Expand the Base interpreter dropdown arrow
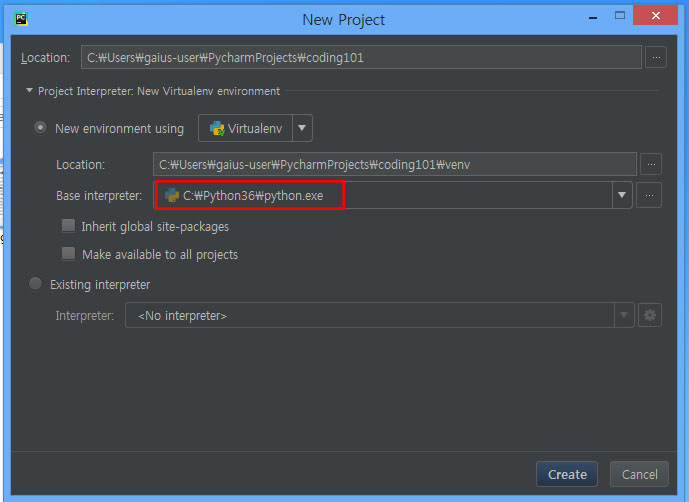Image resolution: width=689 pixels, height=502 pixels. pyautogui.click(x=622, y=196)
